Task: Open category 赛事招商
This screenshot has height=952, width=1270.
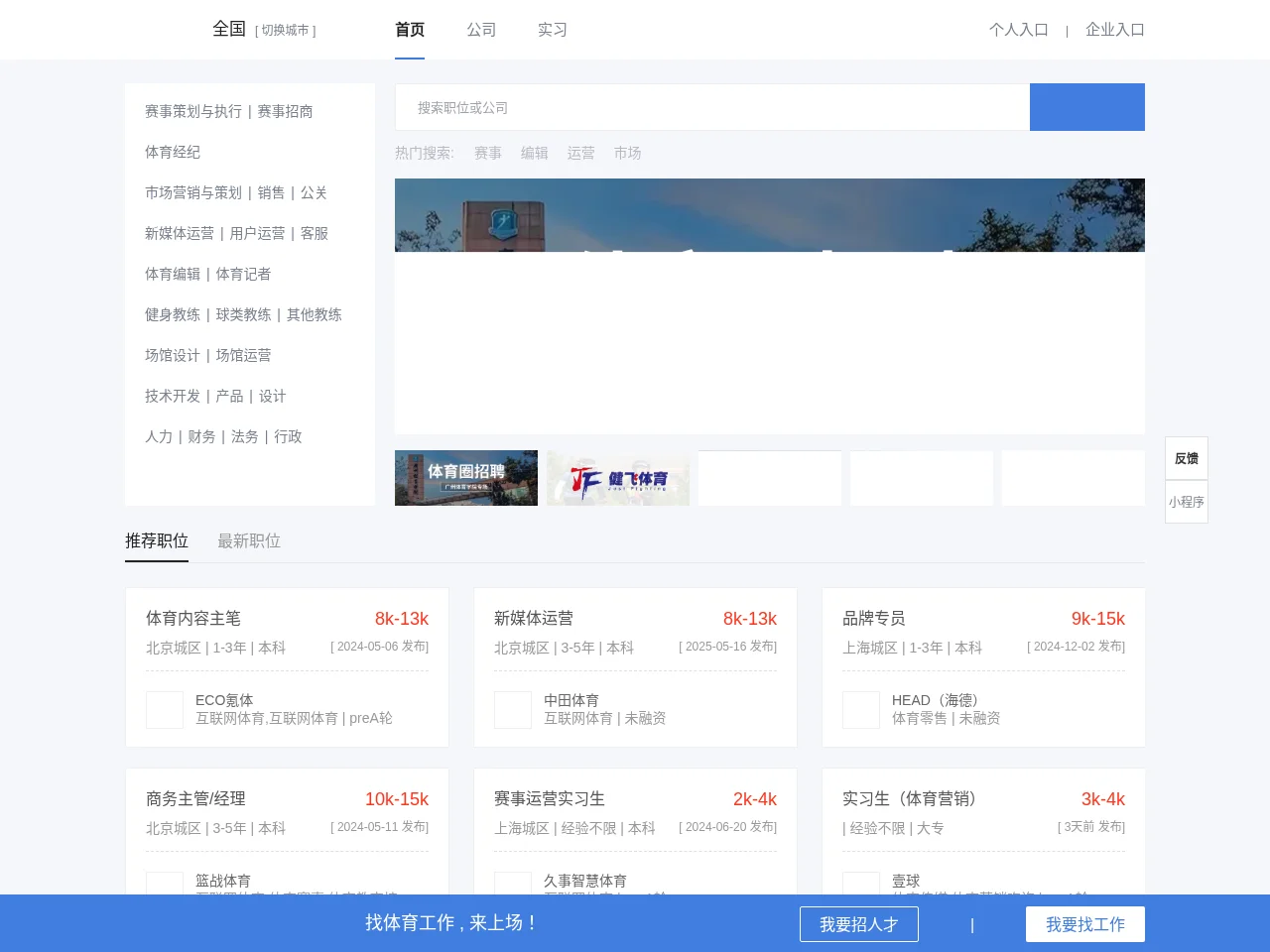Action: 285,111
